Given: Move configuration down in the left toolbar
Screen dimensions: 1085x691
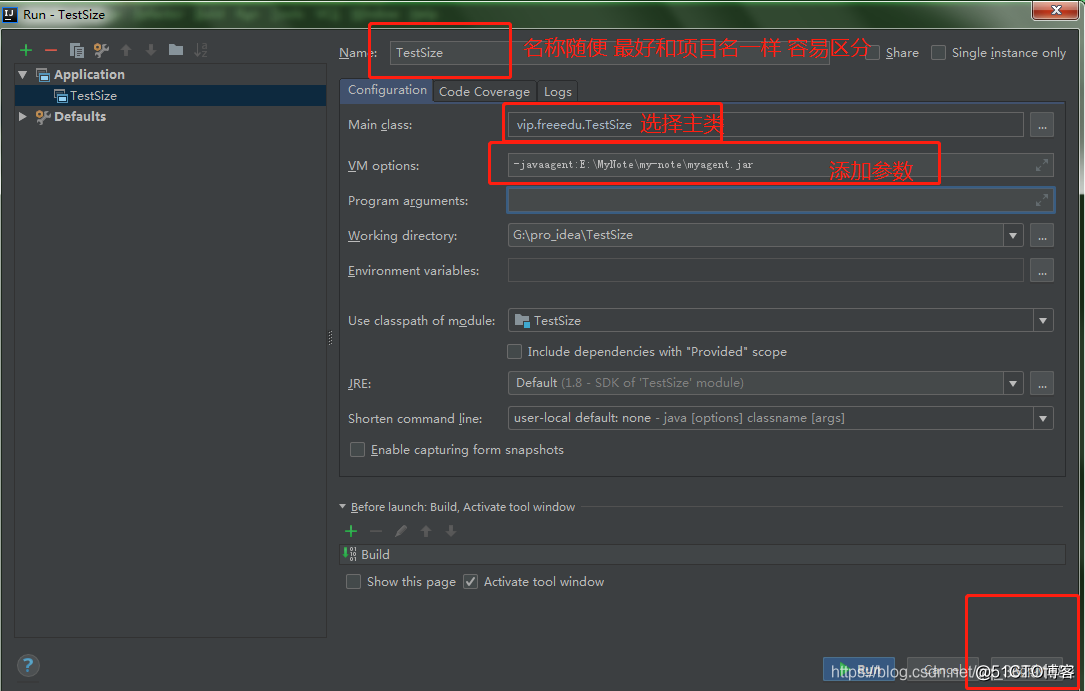Looking at the screenshot, I should [x=151, y=50].
